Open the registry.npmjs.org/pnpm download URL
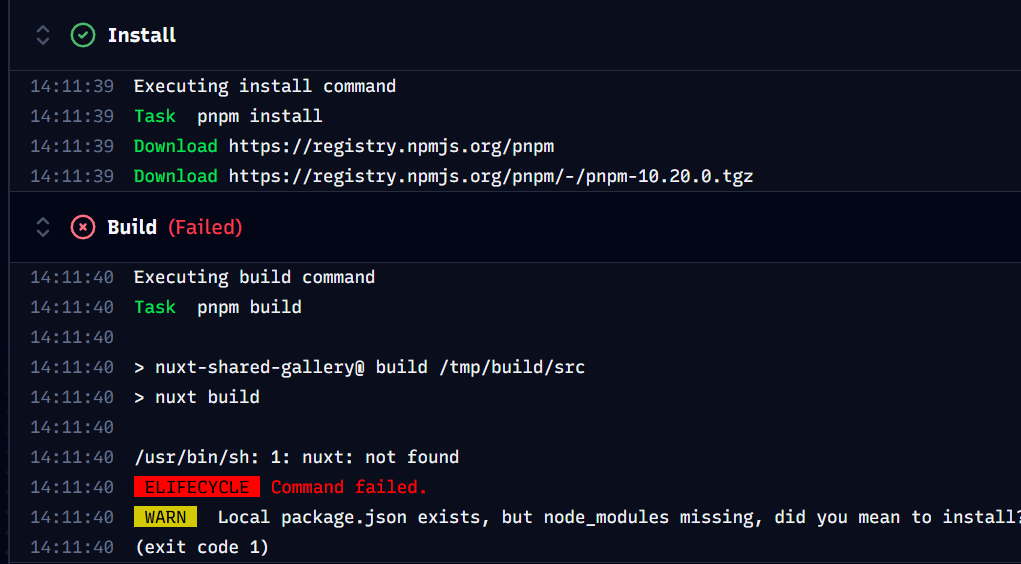Image resolution: width=1021 pixels, height=564 pixels. pyautogui.click(x=391, y=146)
